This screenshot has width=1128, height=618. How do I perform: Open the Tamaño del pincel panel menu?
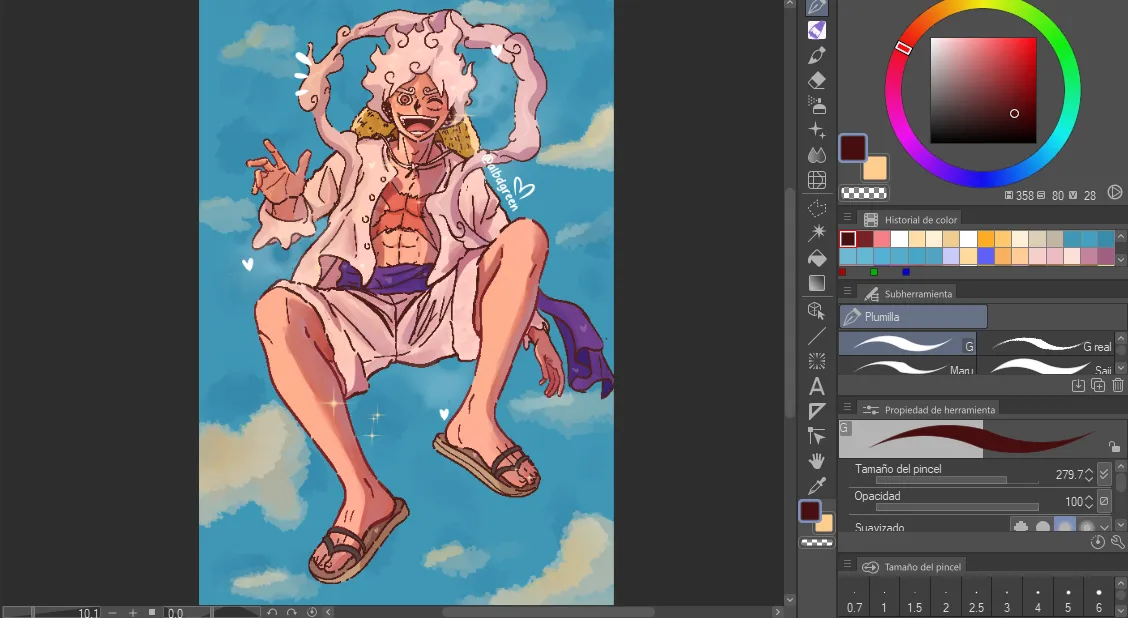click(847, 564)
